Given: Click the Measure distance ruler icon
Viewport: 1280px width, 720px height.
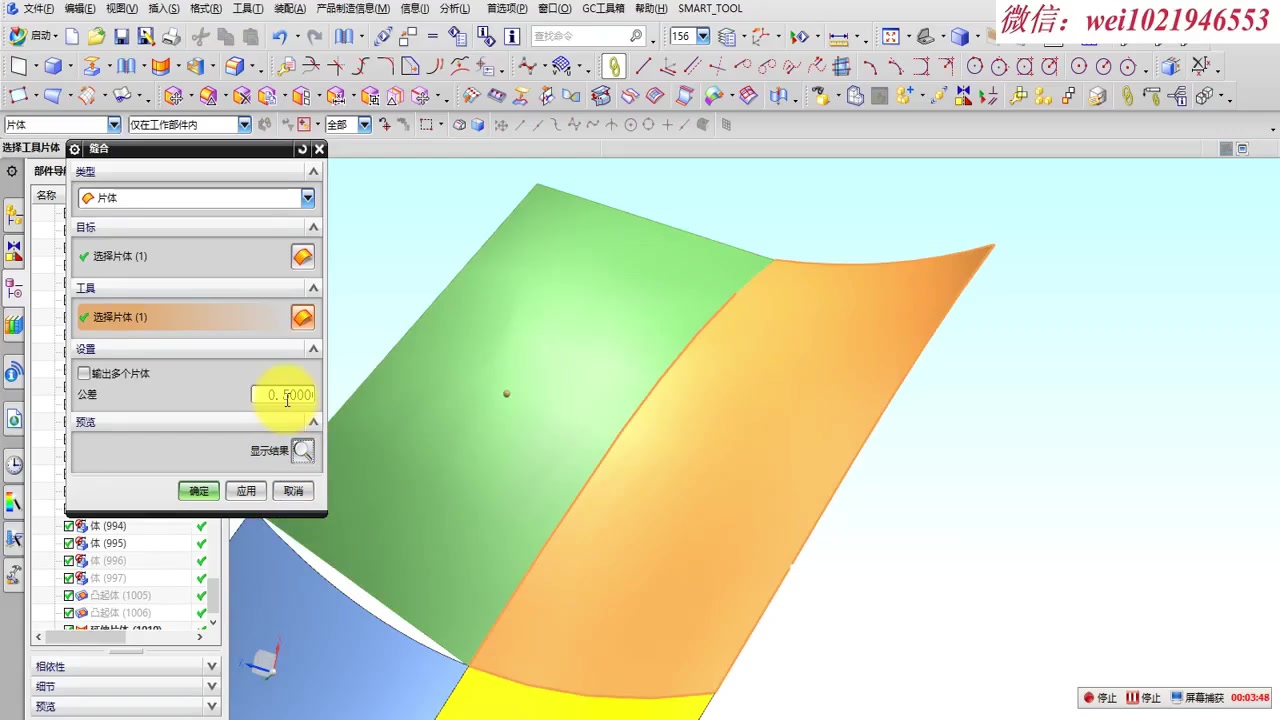Looking at the screenshot, I should tap(838, 37).
